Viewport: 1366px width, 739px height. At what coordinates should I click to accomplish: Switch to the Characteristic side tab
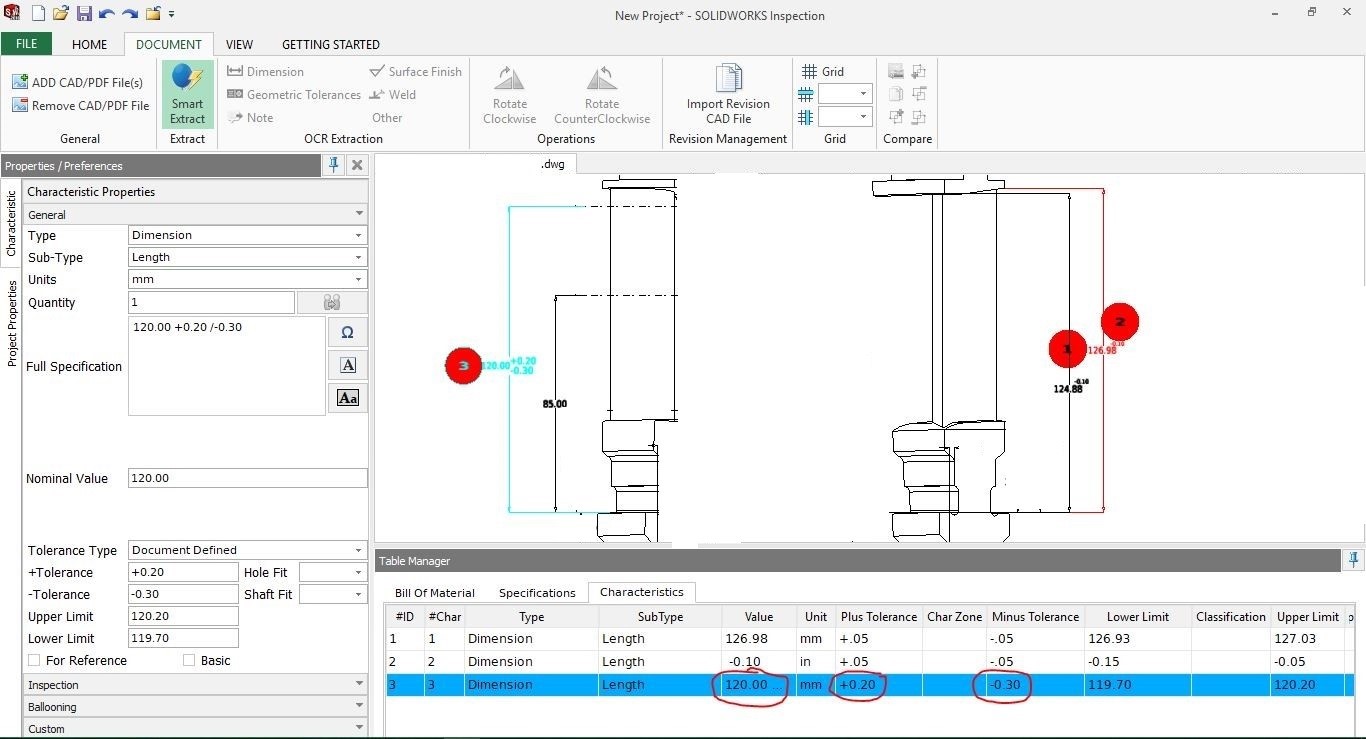[x=11, y=223]
